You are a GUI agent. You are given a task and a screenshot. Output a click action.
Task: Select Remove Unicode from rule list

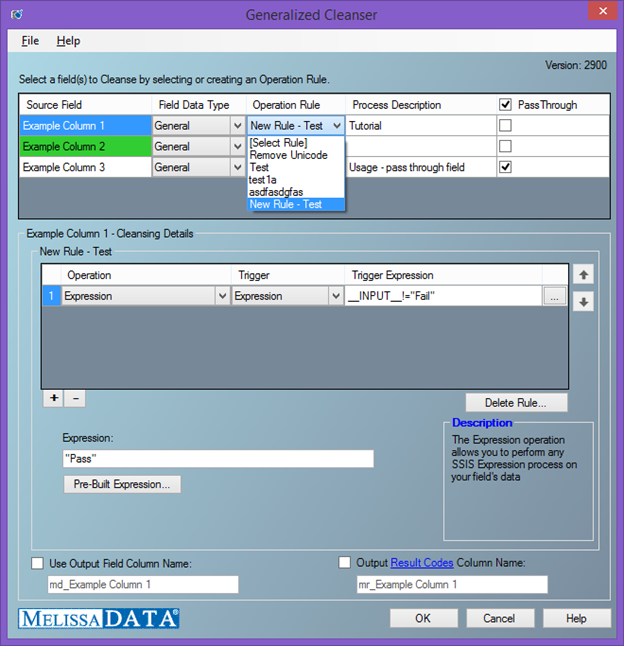pos(288,155)
